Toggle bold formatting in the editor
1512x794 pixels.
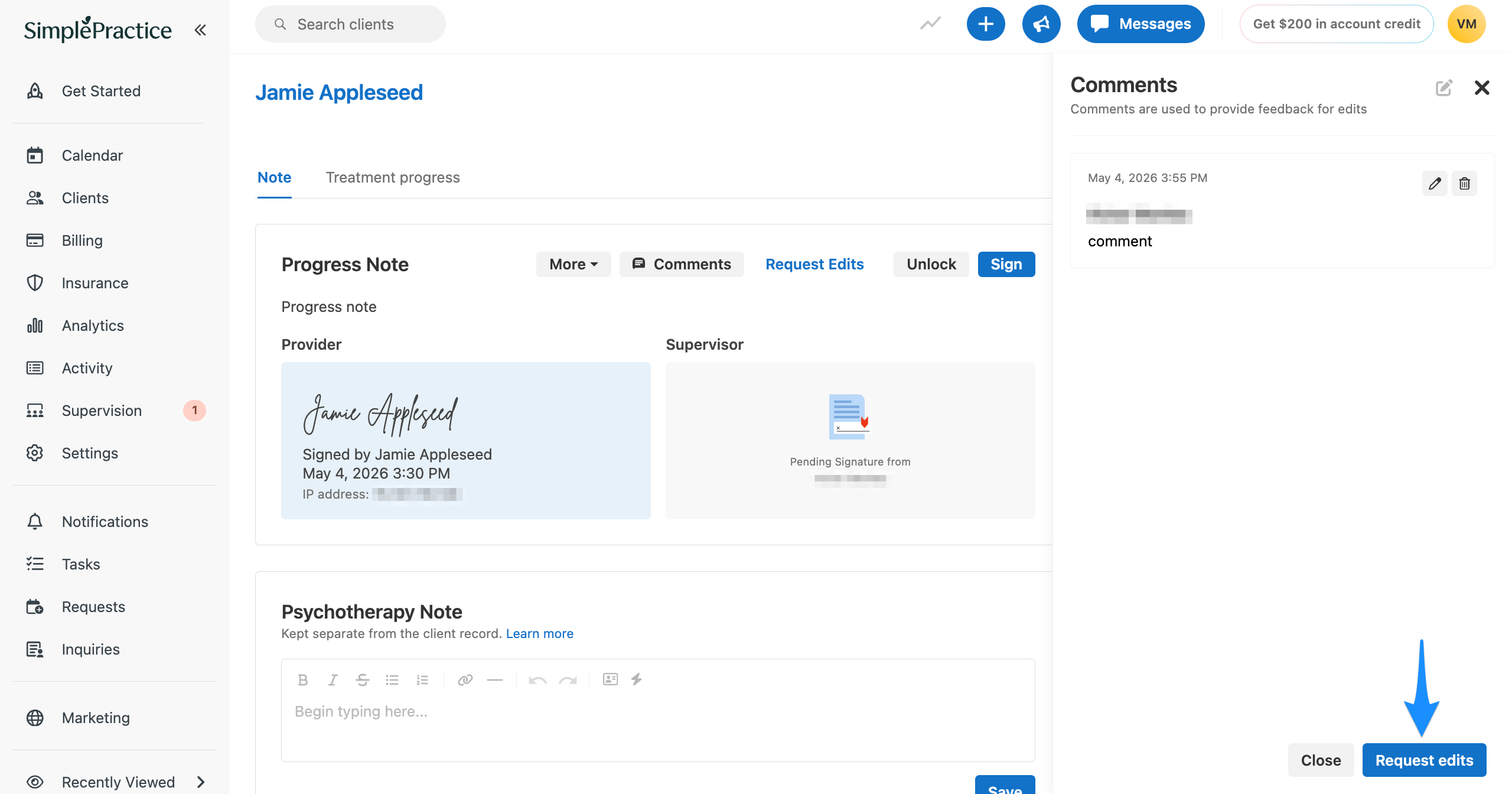coord(303,680)
